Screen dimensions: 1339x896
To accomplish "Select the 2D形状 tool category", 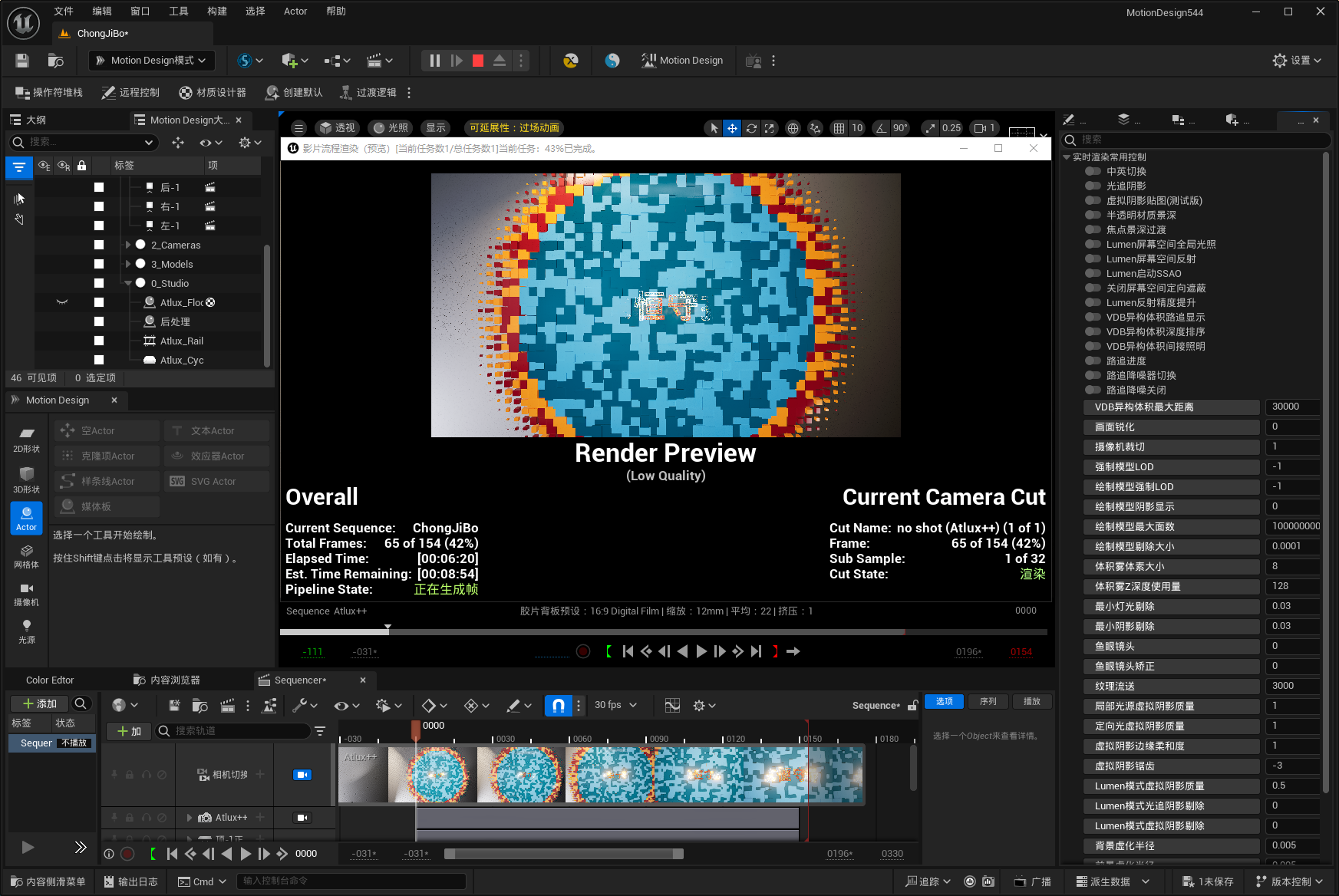I will (27, 440).
